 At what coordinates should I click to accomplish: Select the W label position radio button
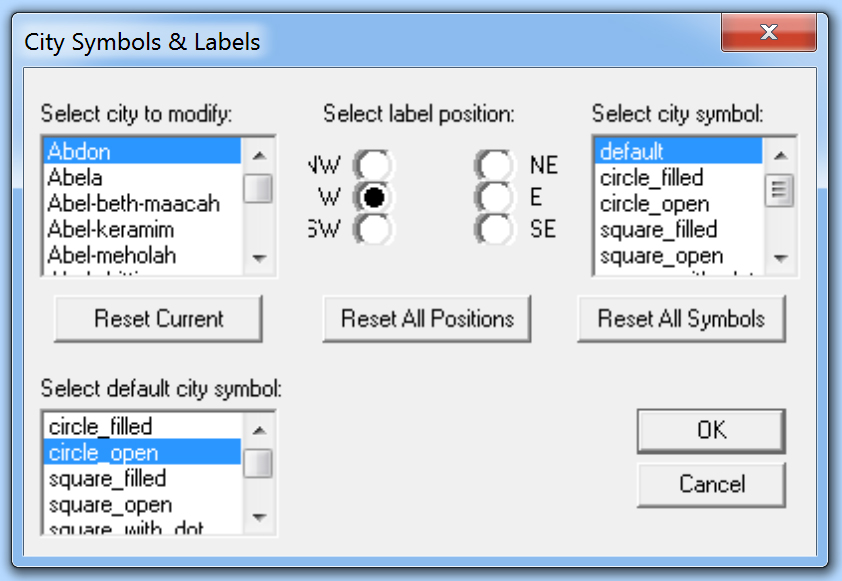(375, 197)
